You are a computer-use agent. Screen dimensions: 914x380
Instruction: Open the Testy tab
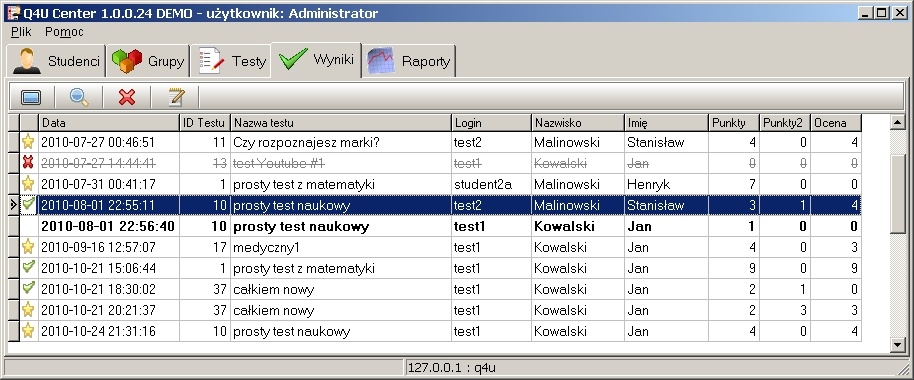[x=231, y=61]
